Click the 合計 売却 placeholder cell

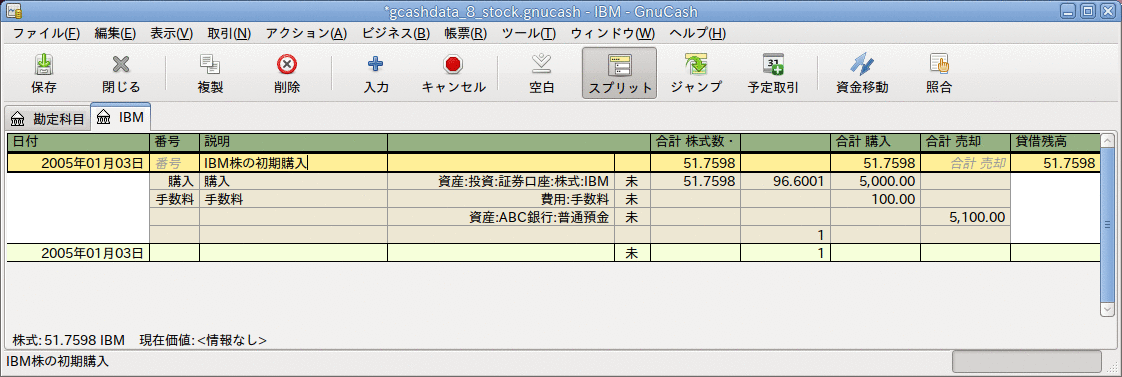tap(965, 162)
